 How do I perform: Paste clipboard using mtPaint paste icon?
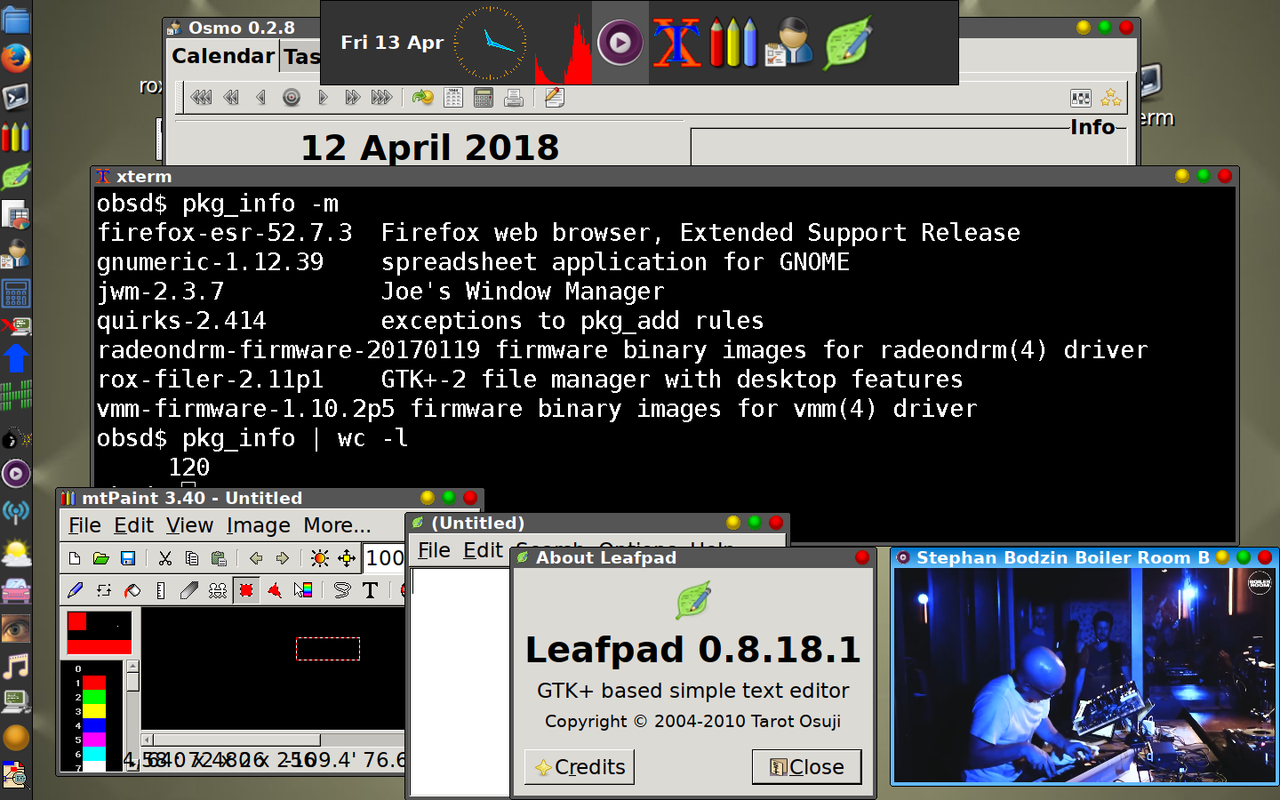218,558
